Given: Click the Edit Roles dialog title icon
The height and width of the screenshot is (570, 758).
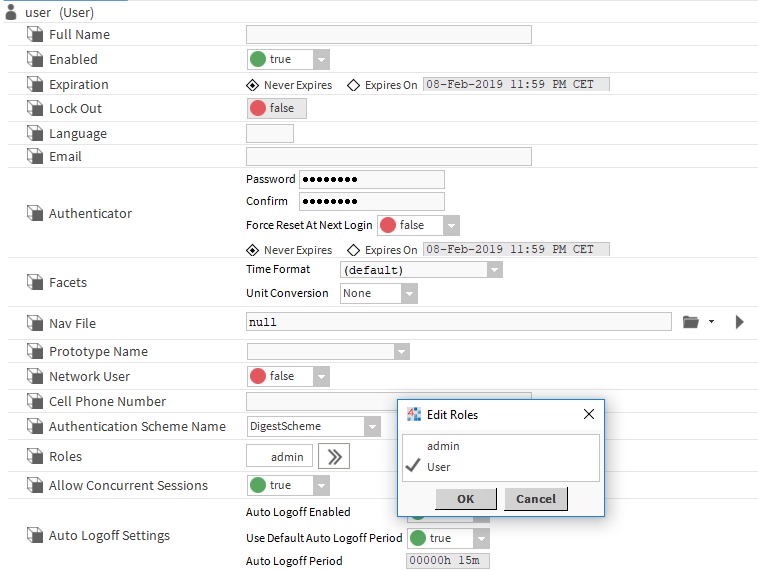Looking at the screenshot, I should (414, 414).
